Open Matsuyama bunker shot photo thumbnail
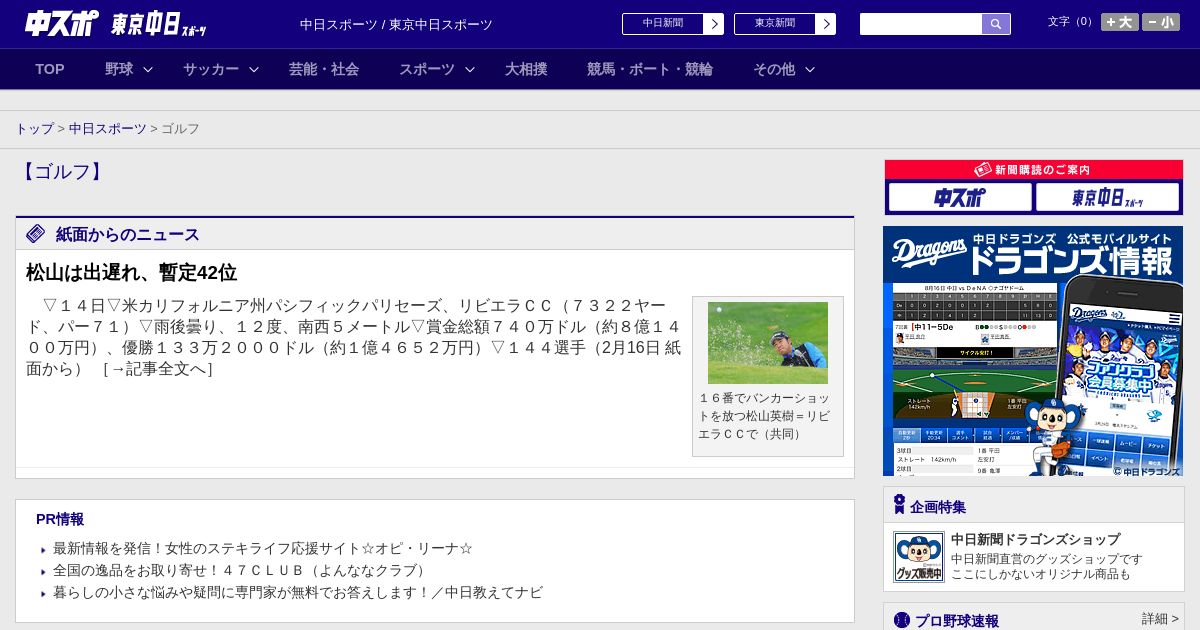Viewport: 1200px width, 630px height. pyautogui.click(x=768, y=343)
